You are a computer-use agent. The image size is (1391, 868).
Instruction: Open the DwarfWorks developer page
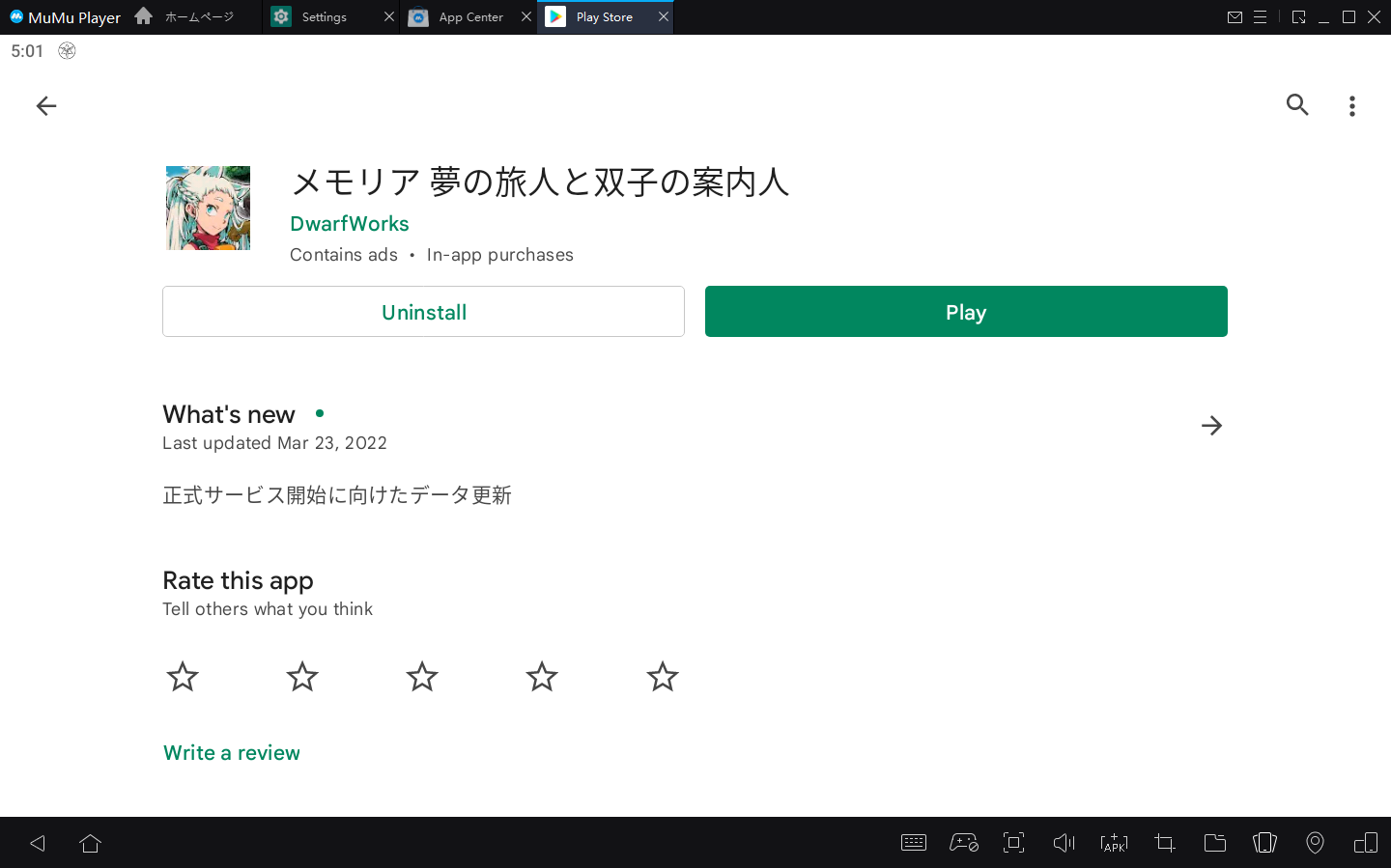(350, 223)
